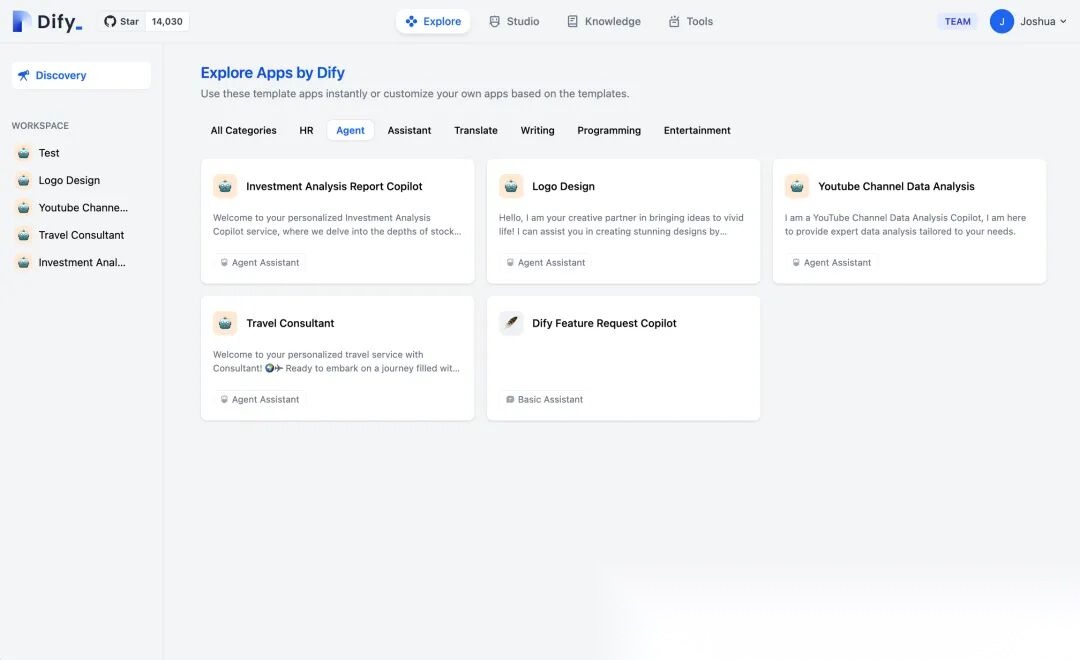Image resolution: width=1080 pixels, height=660 pixels.
Task: Go to the Studio section
Action: pos(515,21)
